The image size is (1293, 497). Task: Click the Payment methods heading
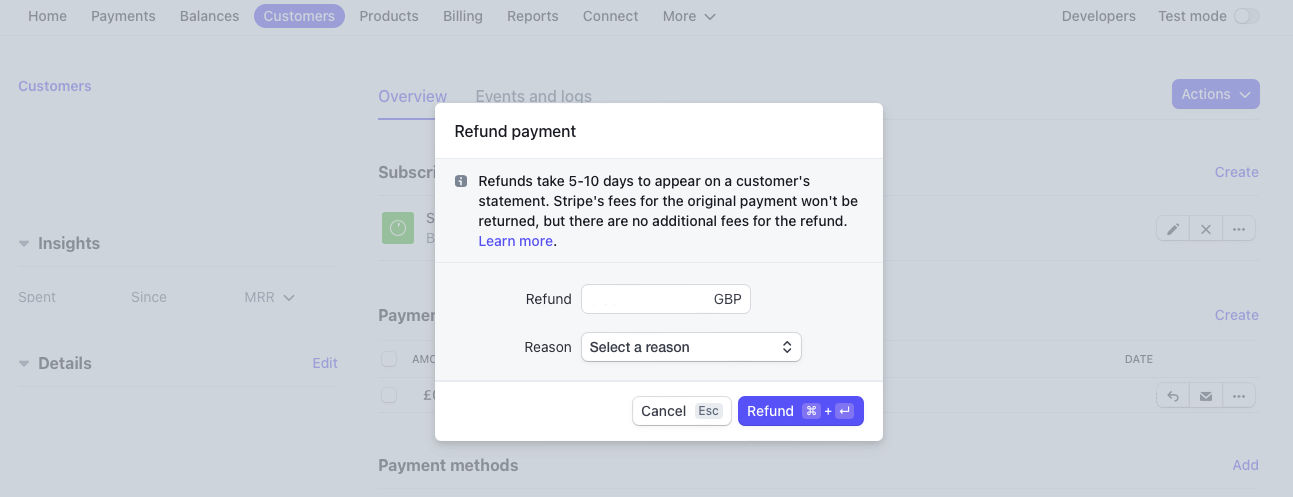[x=448, y=465]
